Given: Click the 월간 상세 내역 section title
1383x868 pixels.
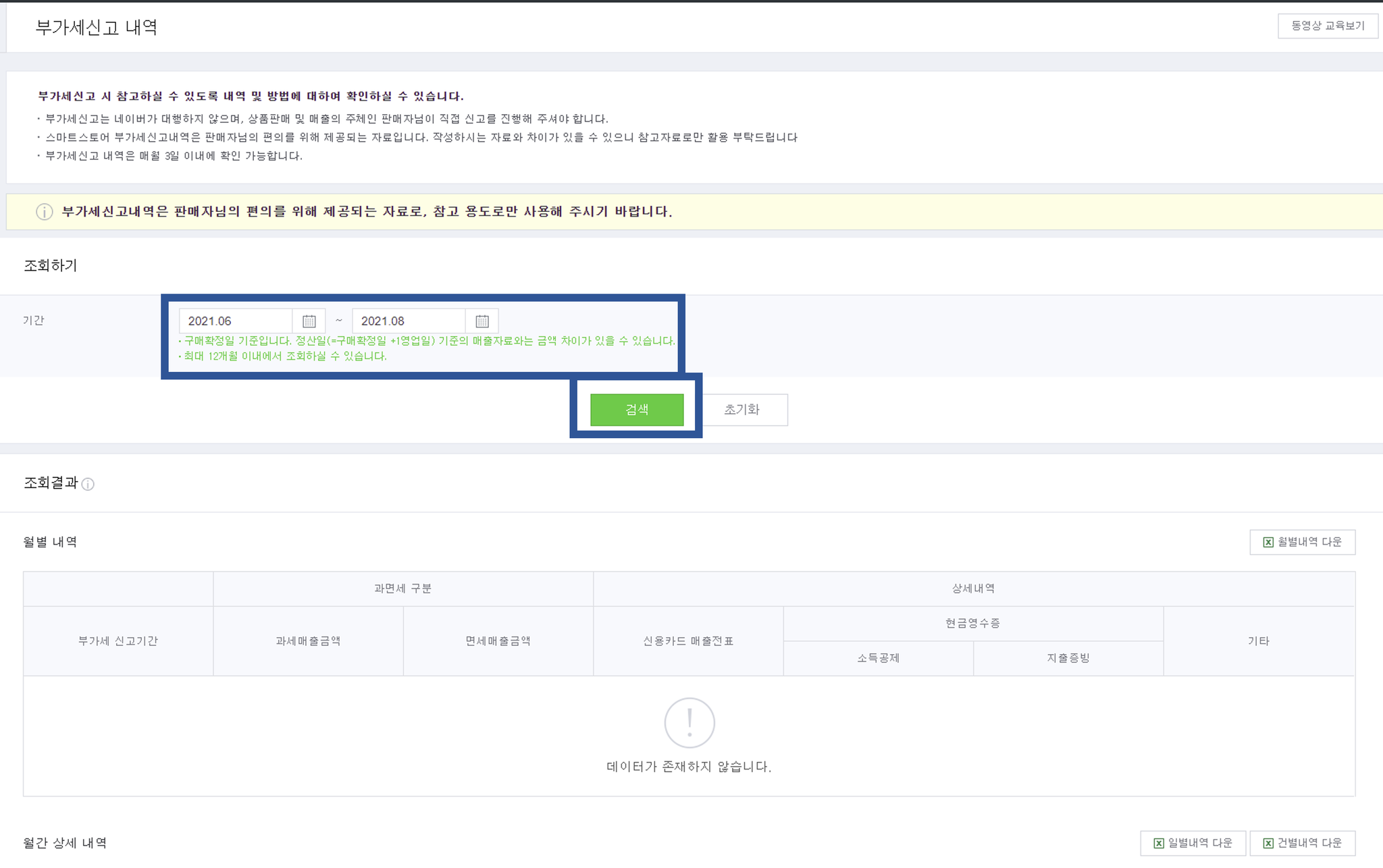Looking at the screenshot, I should pyautogui.click(x=65, y=843).
